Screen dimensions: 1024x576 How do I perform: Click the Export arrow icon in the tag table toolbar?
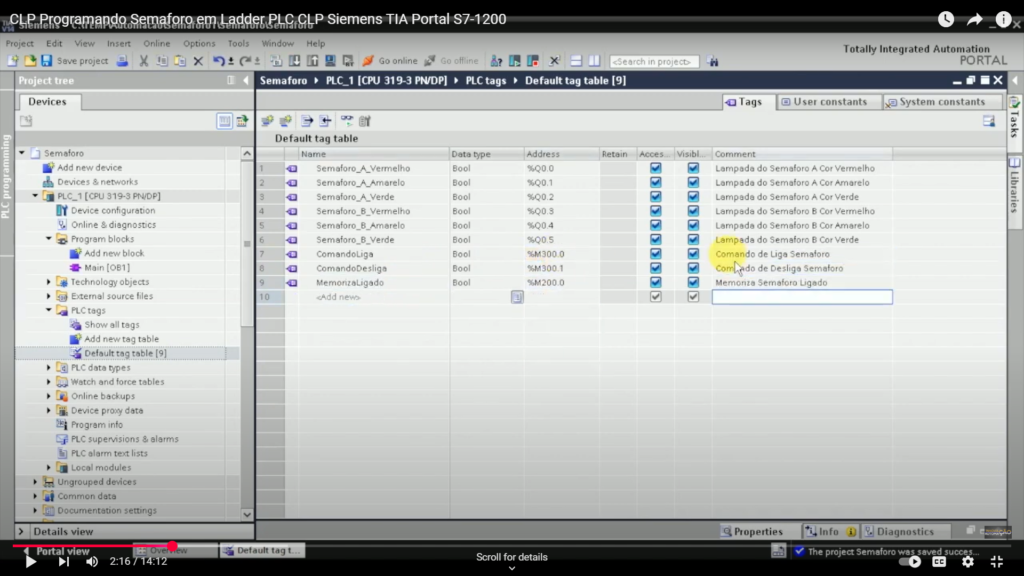307,121
